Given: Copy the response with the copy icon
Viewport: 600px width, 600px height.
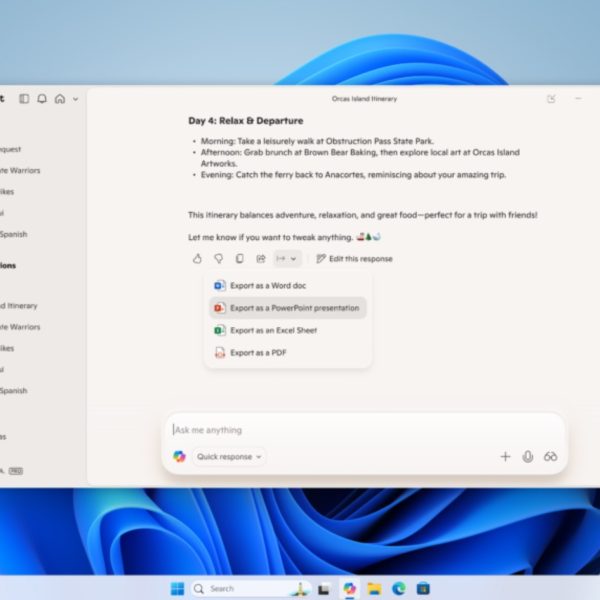Looking at the screenshot, I should [x=239, y=259].
